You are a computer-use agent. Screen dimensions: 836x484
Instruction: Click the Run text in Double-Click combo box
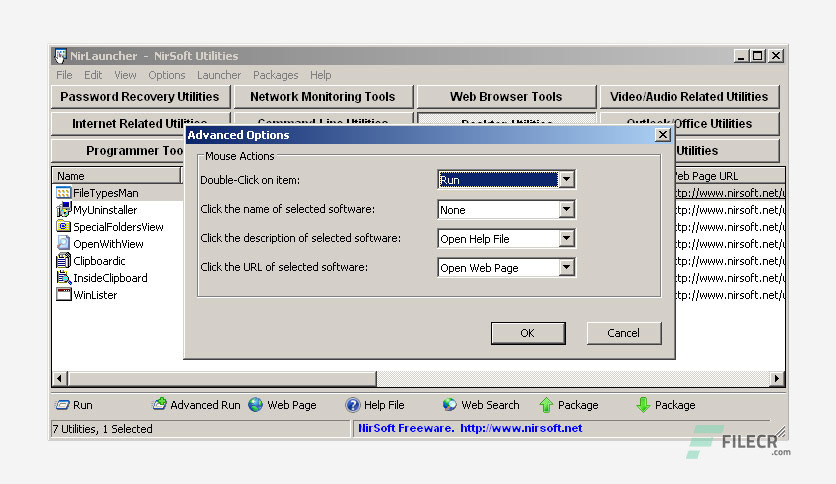pyautogui.click(x=450, y=180)
